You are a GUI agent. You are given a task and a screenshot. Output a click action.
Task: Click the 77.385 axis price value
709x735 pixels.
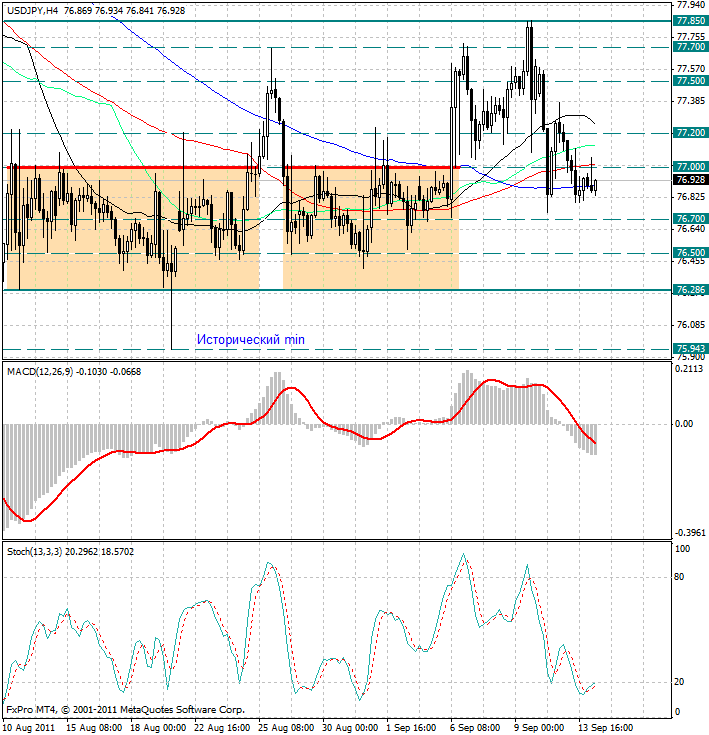pyautogui.click(x=691, y=101)
